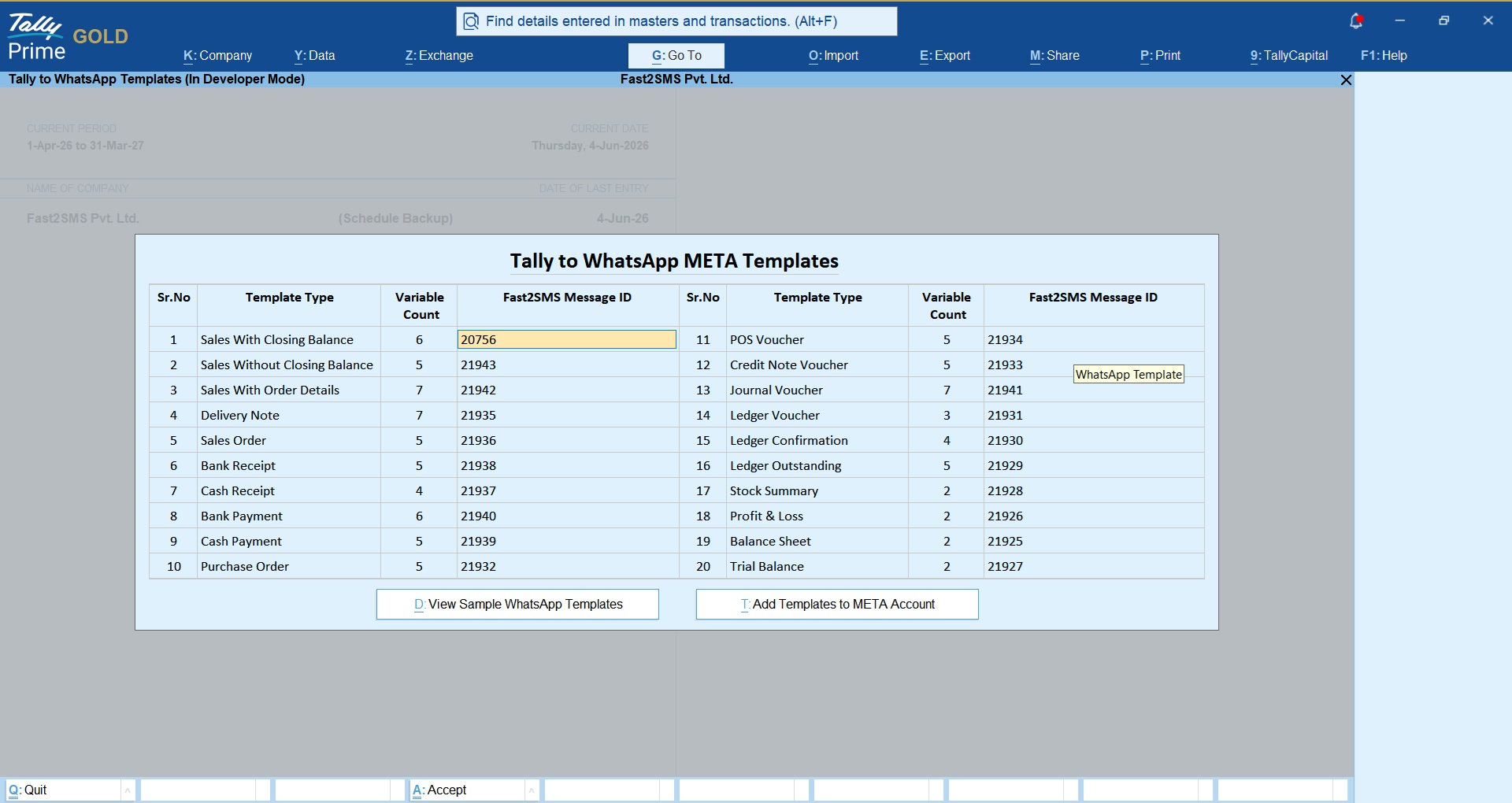This screenshot has height=803, width=1512.
Task: Open the Z: Exchange menu
Action: [439, 55]
